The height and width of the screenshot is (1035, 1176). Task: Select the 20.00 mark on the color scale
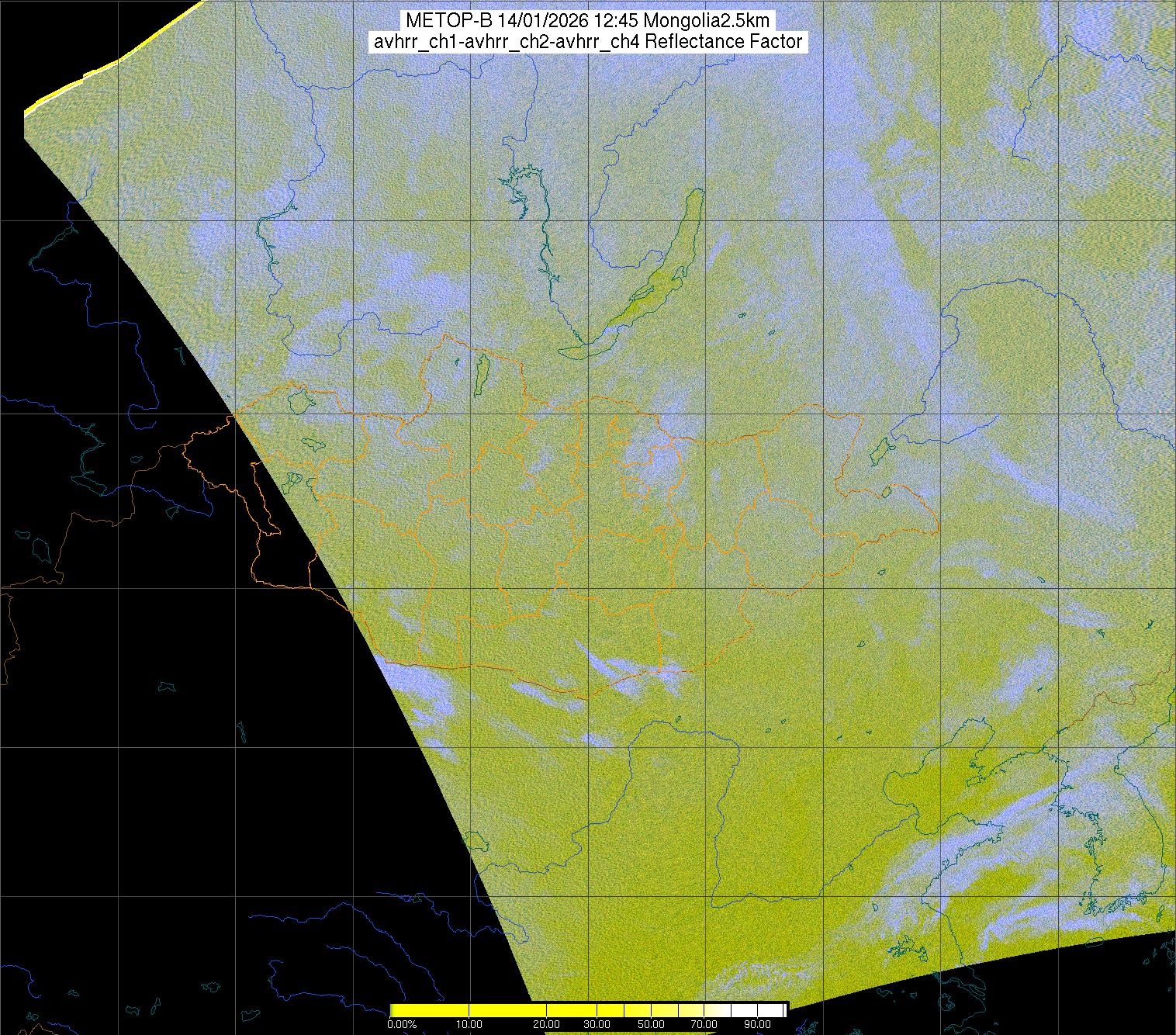(546, 1025)
